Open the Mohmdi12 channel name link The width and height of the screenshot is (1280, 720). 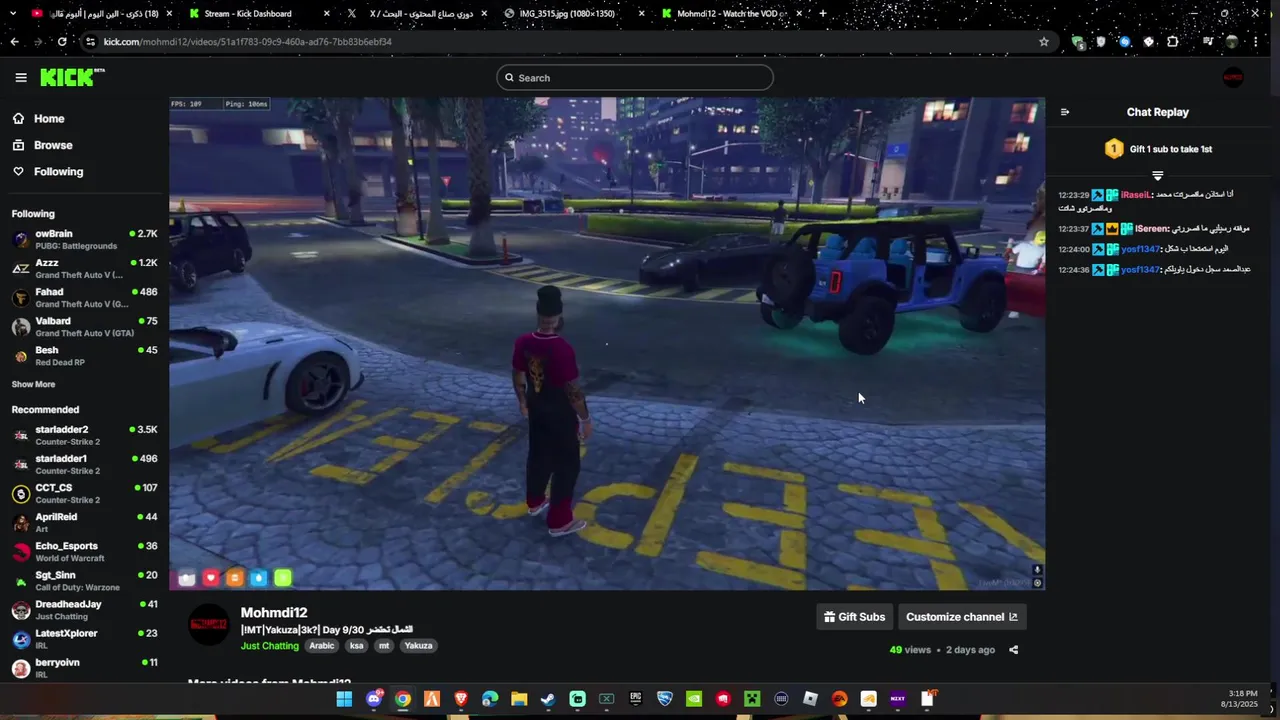(x=274, y=613)
